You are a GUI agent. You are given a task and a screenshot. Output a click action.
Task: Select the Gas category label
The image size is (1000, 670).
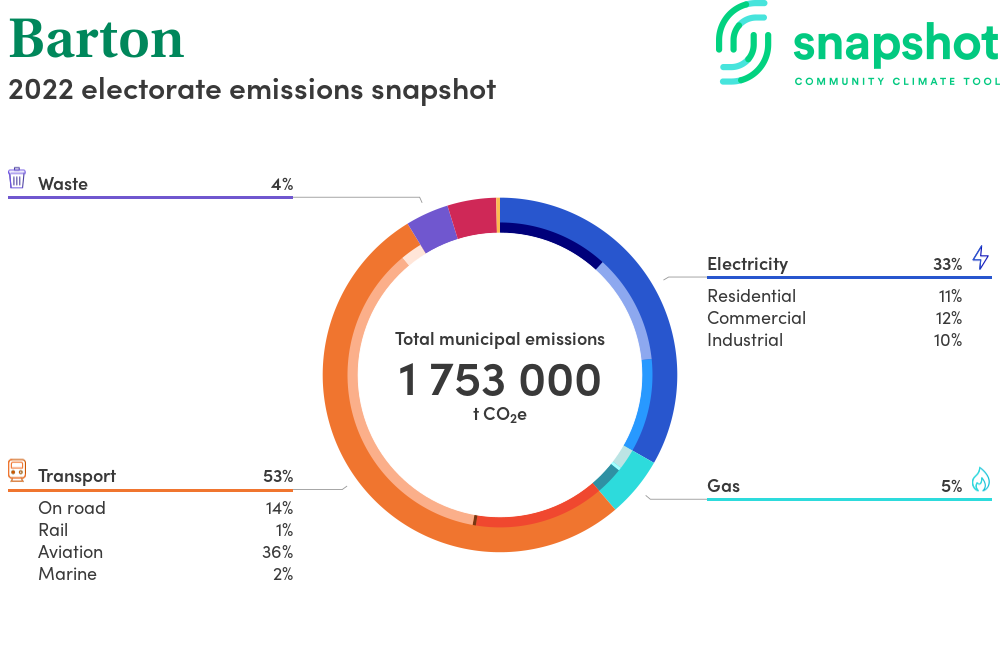pyautogui.click(x=723, y=486)
